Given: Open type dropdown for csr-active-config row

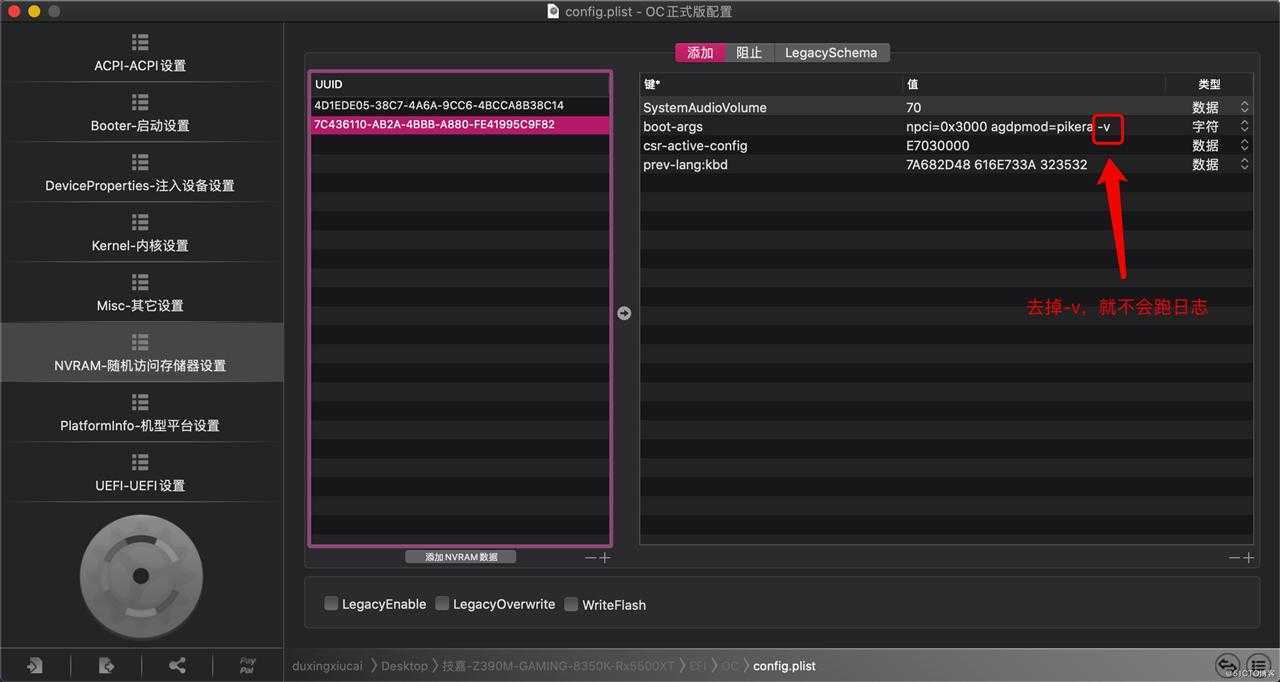Looking at the screenshot, I should (x=1244, y=145).
